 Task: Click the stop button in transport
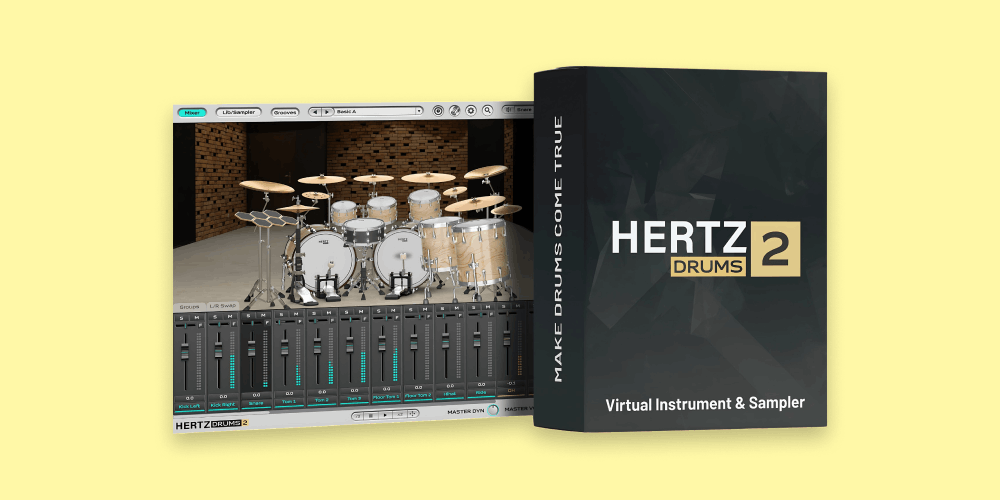[x=371, y=415]
